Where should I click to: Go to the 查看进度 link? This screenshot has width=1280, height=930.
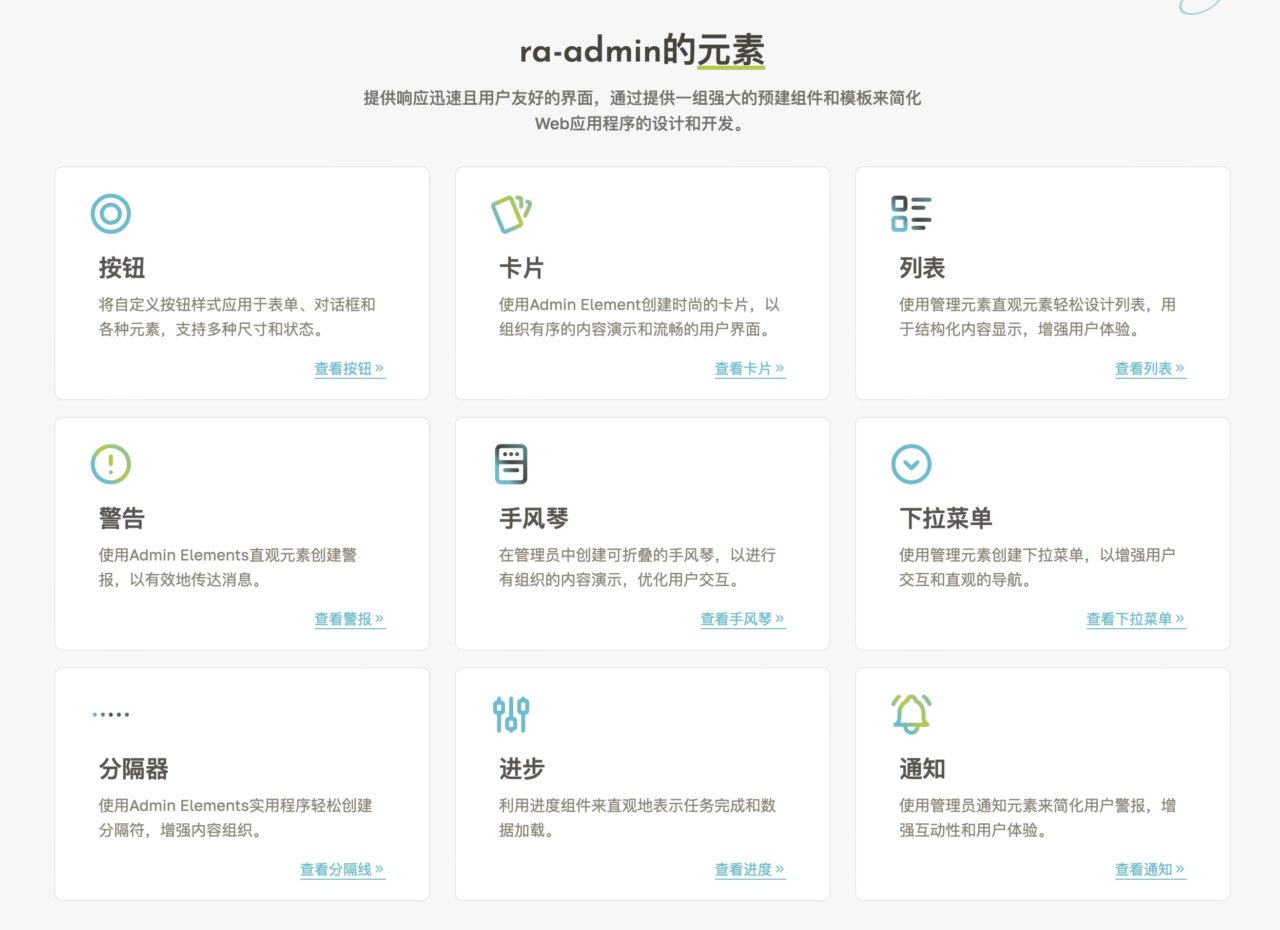[x=750, y=870]
